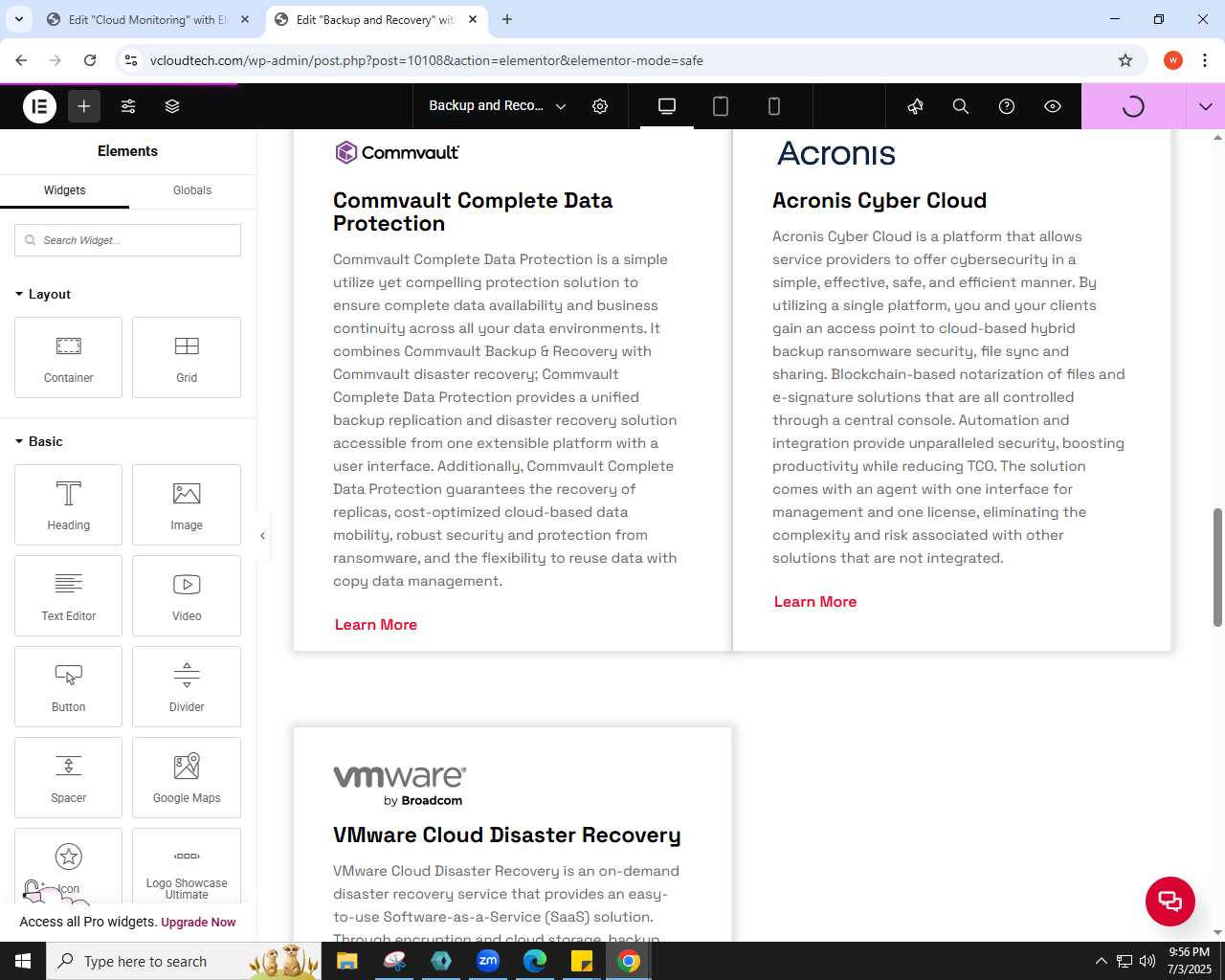The height and width of the screenshot is (980, 1225).
Task: Switch to the Cloud Monitoring browser tab
Action: pyautogui.click(x=148, y=19)
